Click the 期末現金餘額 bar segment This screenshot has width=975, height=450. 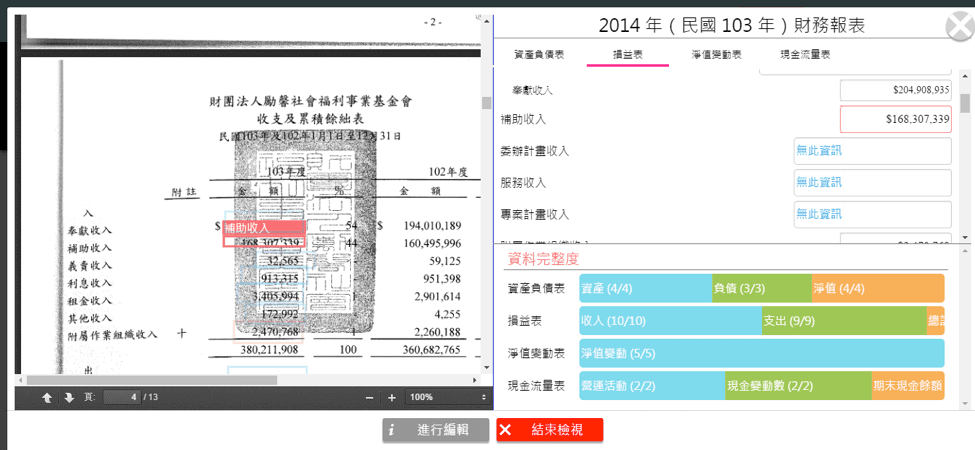click(x=908, y=385)
